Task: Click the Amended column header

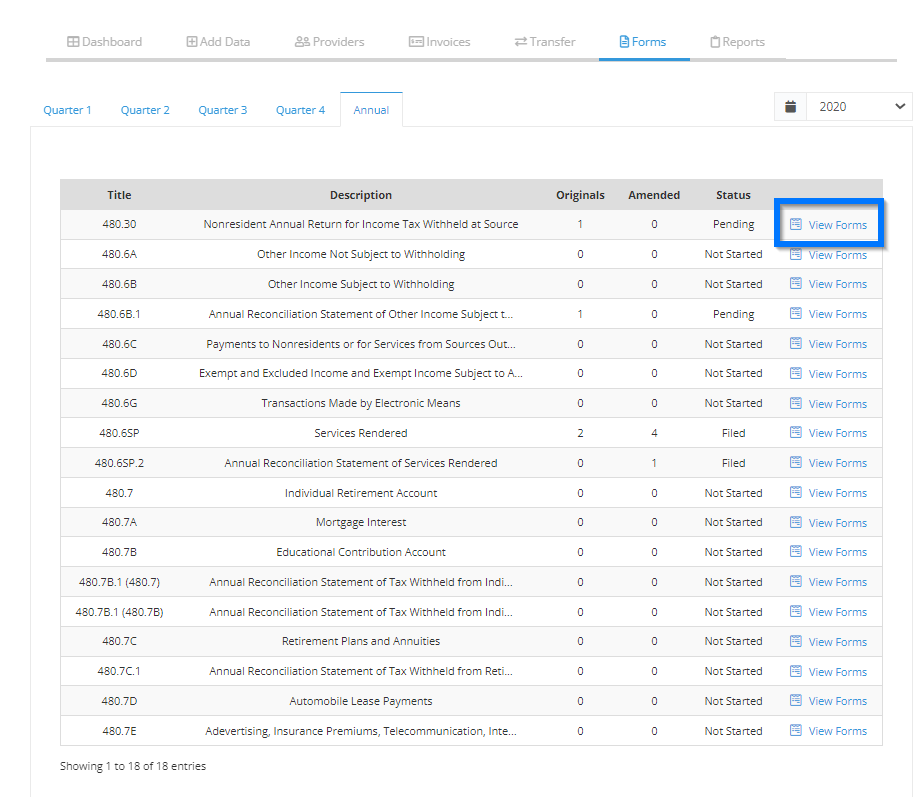Action: [654, 195]
